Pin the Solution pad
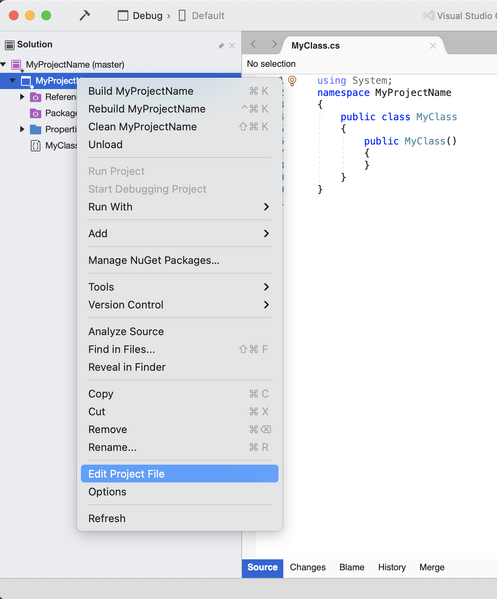The height and width of the screenshot is (599, 497). (221, 46)
